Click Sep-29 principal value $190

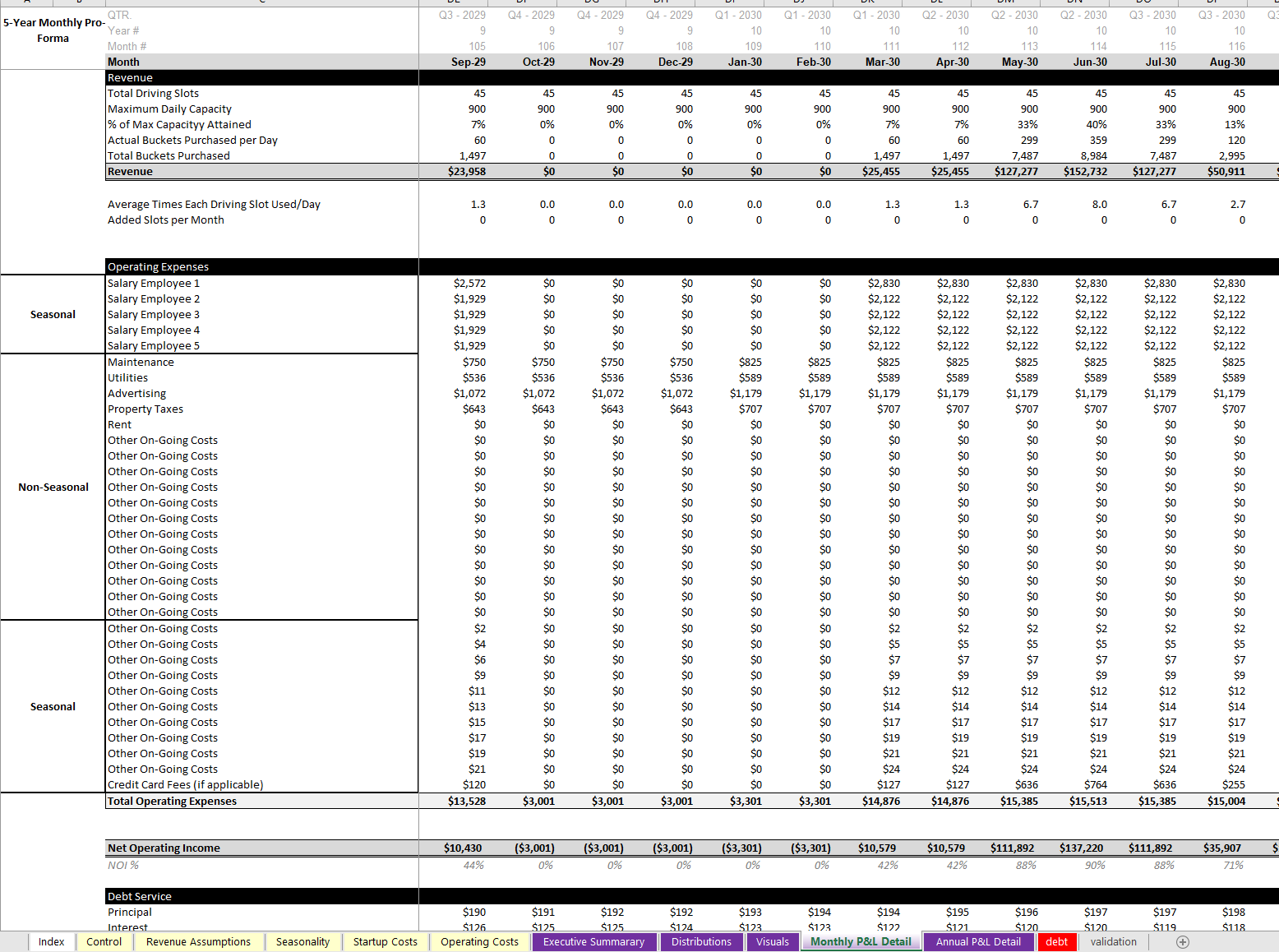pyautogui.click(x=473, y=912)
